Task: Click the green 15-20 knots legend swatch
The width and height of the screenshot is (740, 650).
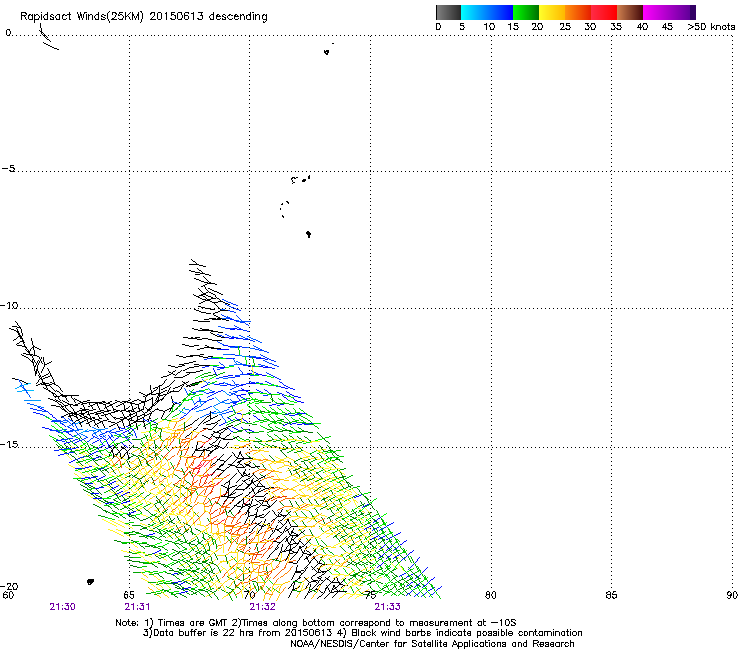Action: coord(526,12)
